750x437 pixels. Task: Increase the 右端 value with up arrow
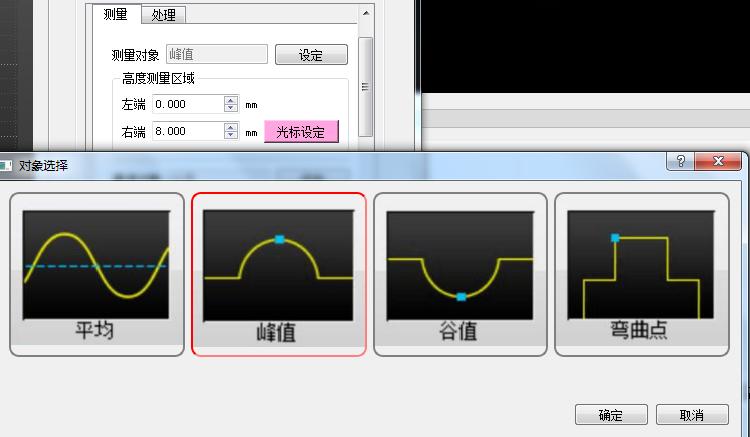[x=231, y=127]
